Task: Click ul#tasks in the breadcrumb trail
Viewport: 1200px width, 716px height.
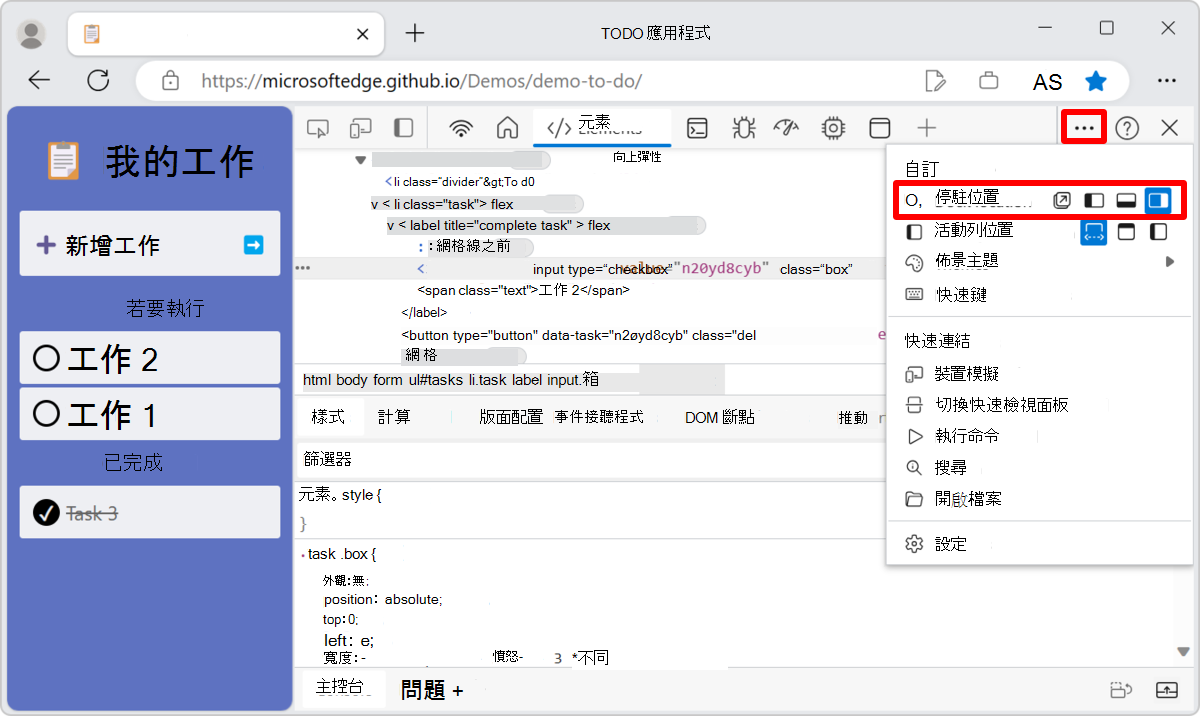Action: [x=436, y=380]
